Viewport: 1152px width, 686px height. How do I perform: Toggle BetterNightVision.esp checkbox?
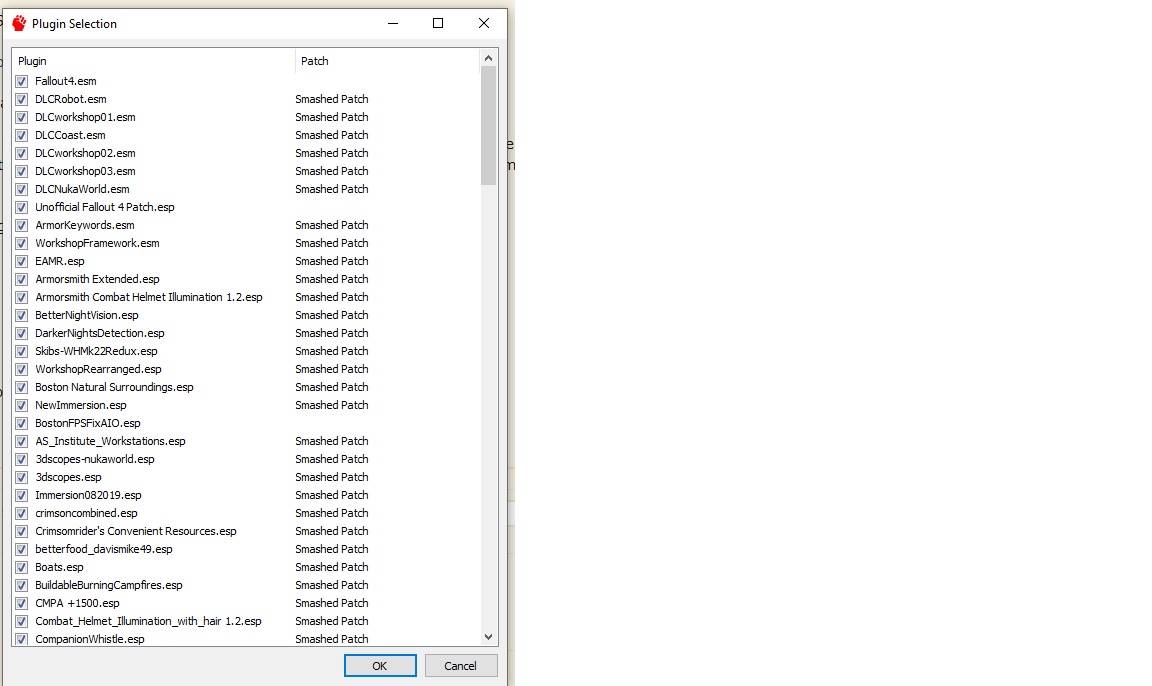pos(21,315)
